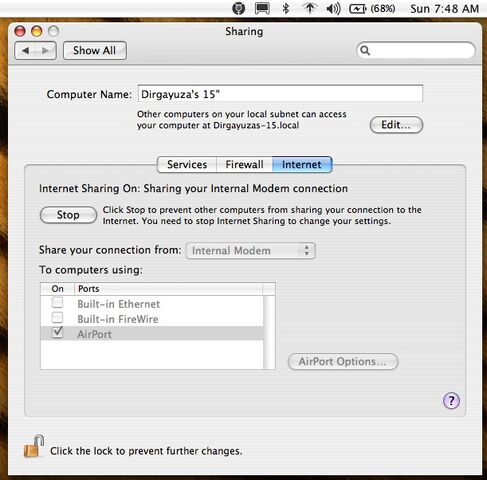Open the Internal Modem connection dropdown

[250, 250]
